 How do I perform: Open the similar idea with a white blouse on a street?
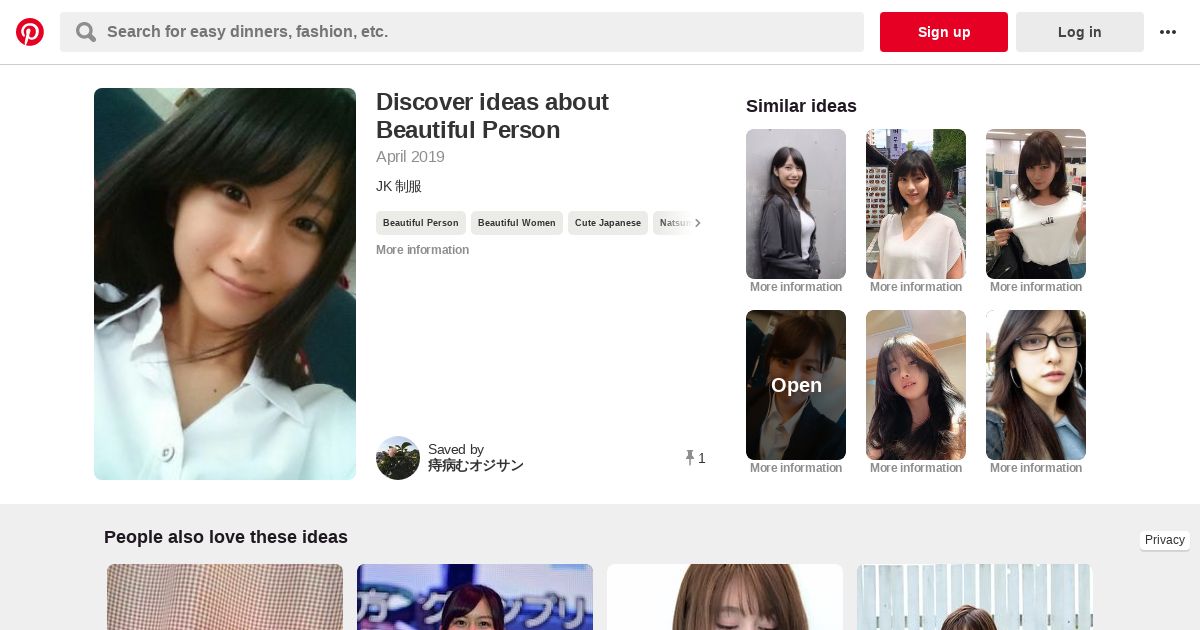coord(916,204)
